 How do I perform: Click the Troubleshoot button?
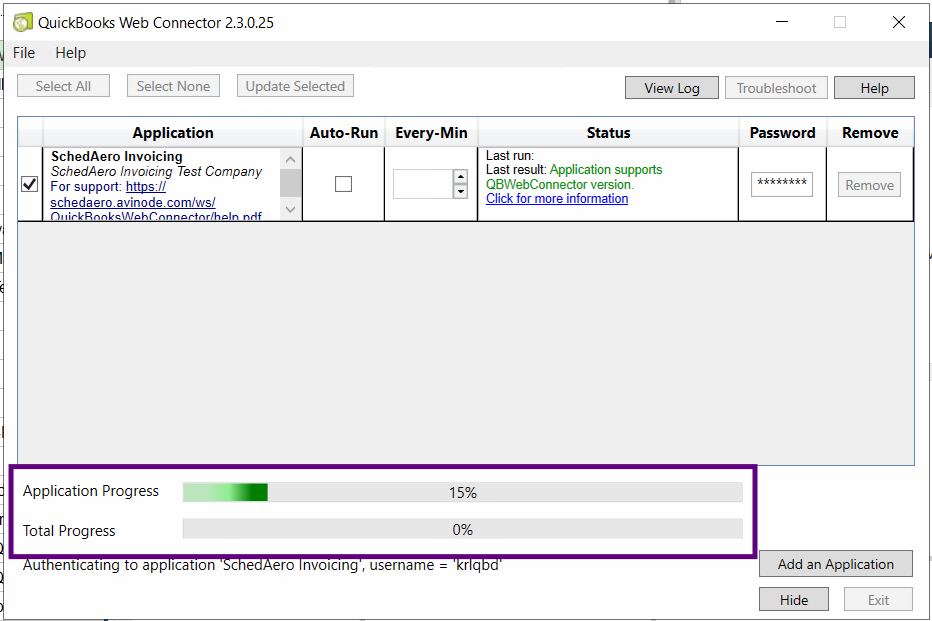776,88
